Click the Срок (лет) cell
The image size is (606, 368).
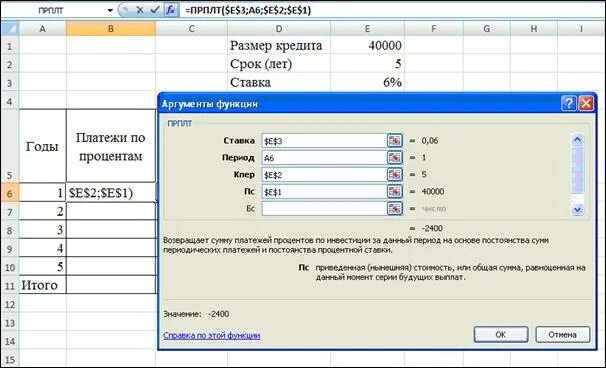tap(279, 64)
